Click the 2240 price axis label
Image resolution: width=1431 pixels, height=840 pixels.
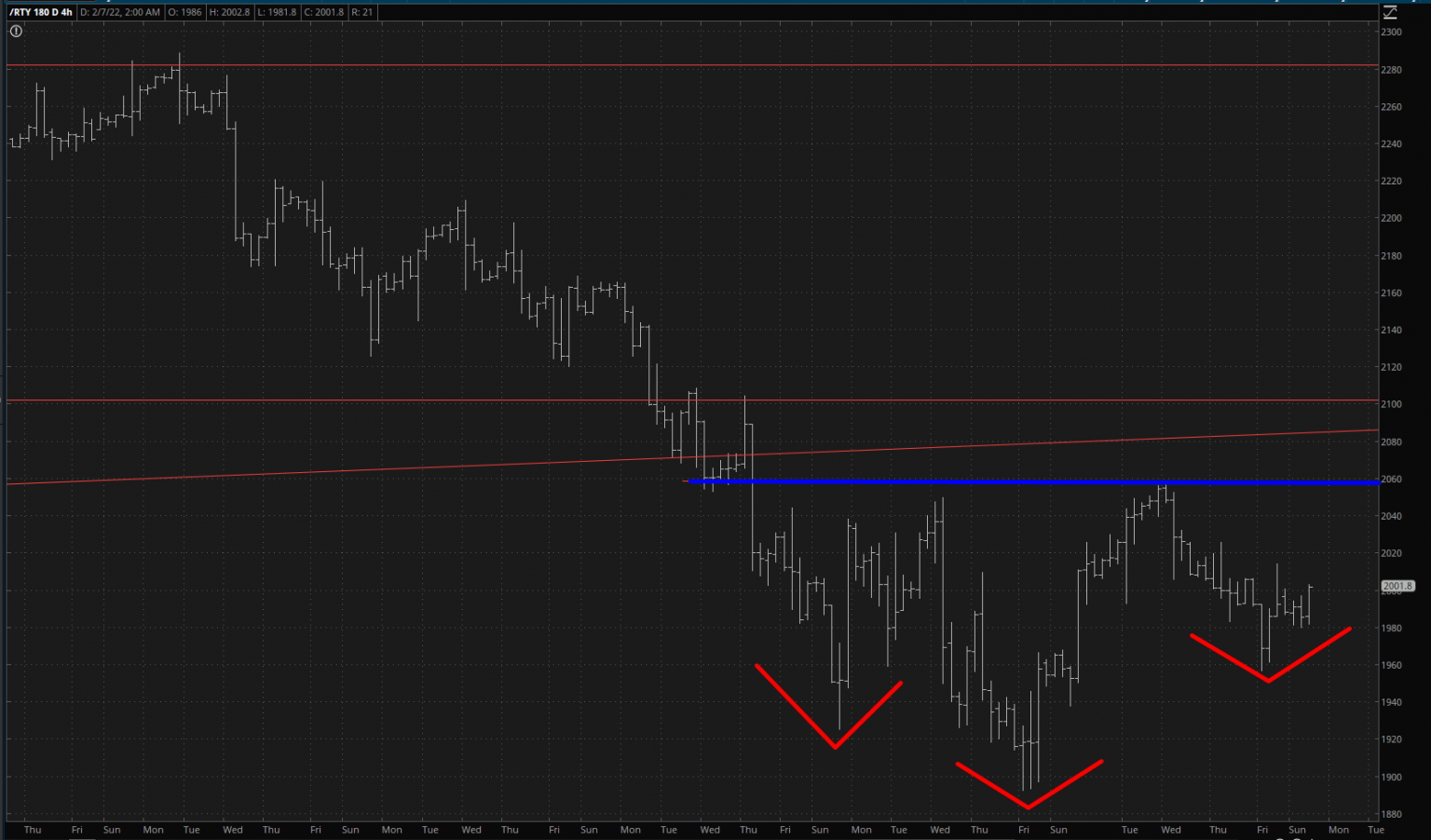1391,143
